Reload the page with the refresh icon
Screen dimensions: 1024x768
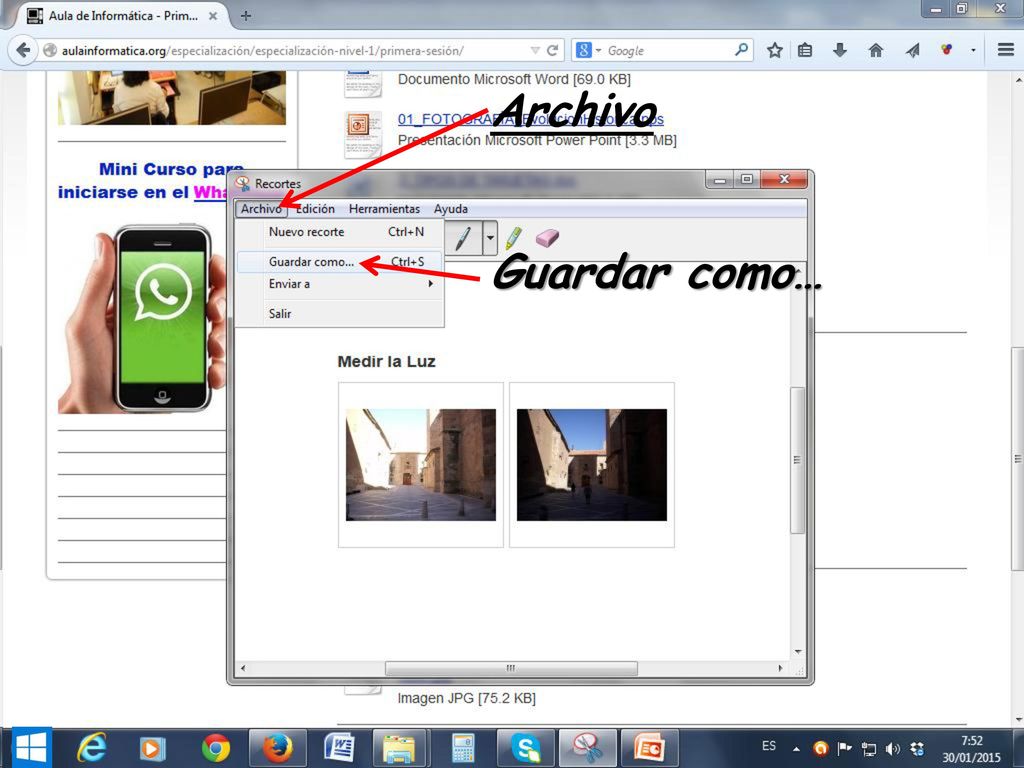click(x=552, y=50)
